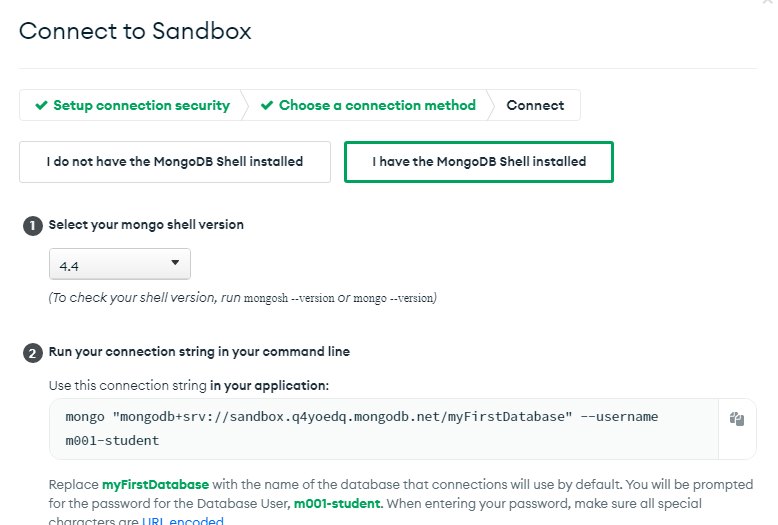
Task: Select 'I do not have the MongoDB Shell installed'
Action: point(175,161)
